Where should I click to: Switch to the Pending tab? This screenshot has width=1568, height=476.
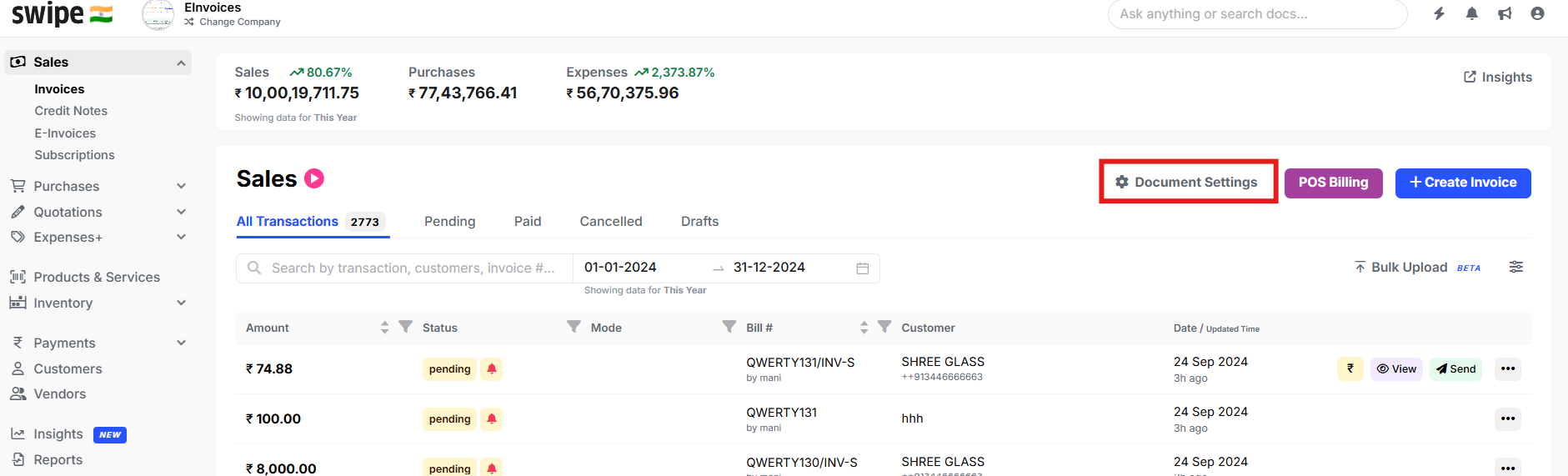449,222
